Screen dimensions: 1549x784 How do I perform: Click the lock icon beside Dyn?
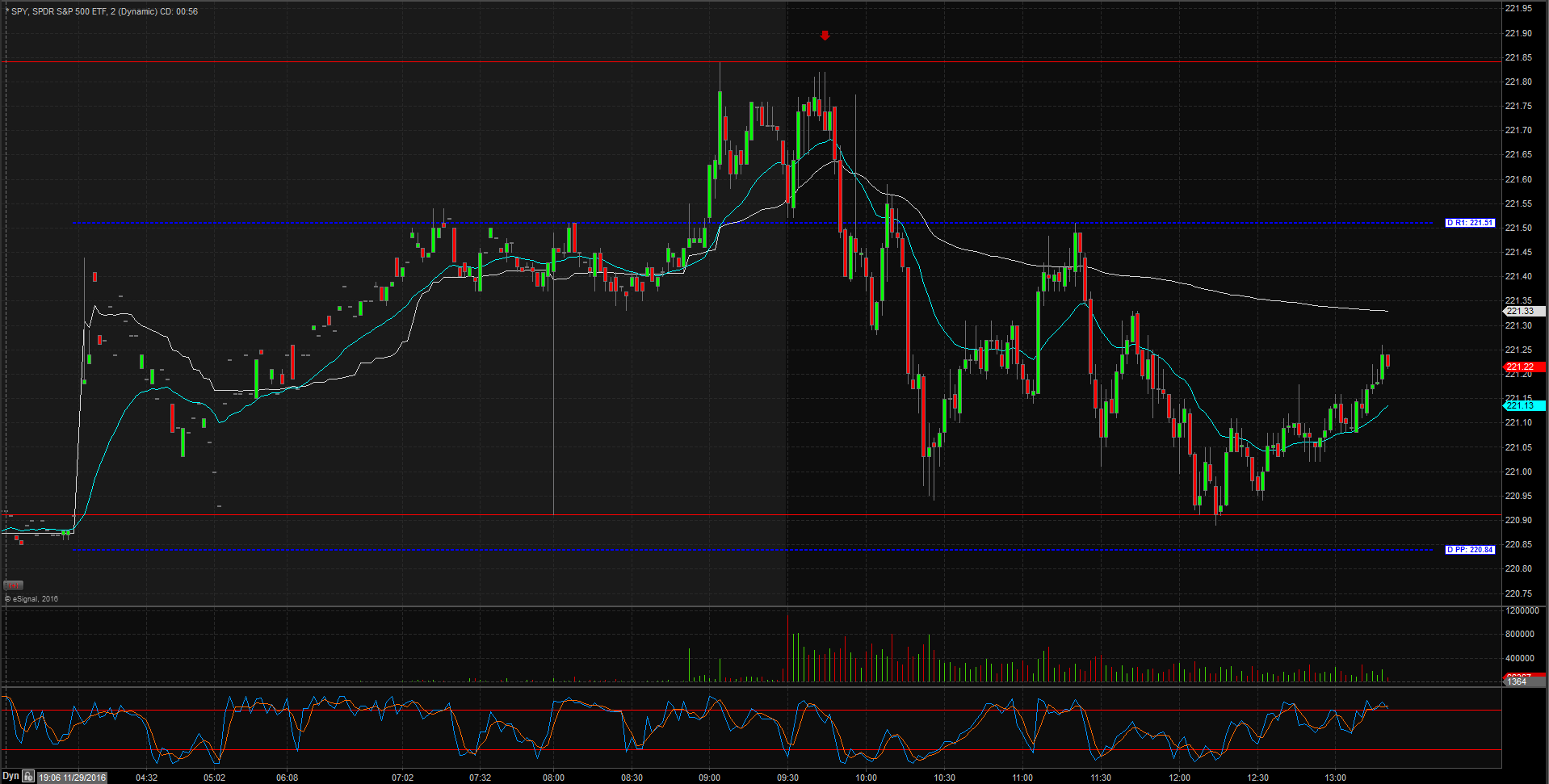pyautogui.click(x=28, y=777)
